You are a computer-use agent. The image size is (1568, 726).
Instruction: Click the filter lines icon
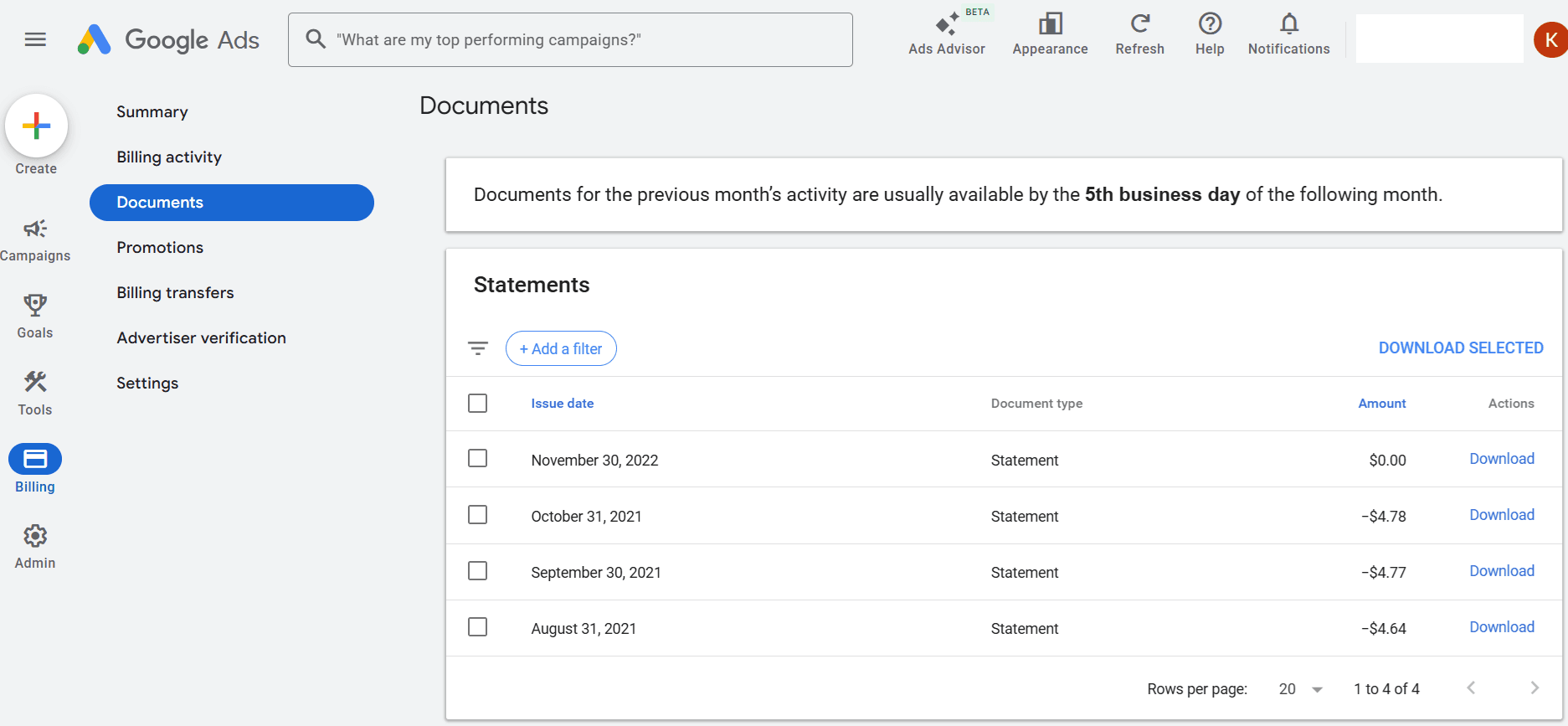[478, 348]
